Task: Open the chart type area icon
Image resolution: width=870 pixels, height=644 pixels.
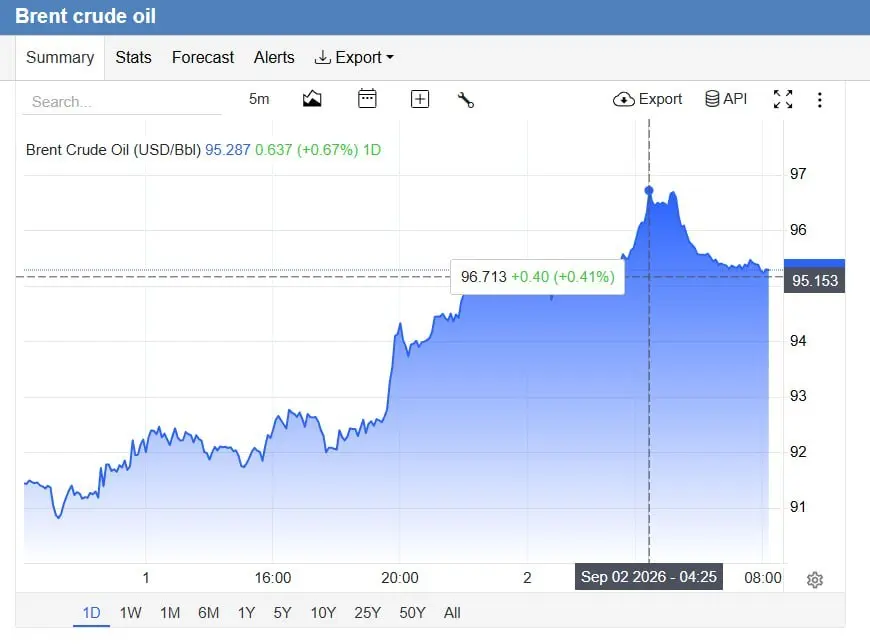Action: tap(312, 99)
